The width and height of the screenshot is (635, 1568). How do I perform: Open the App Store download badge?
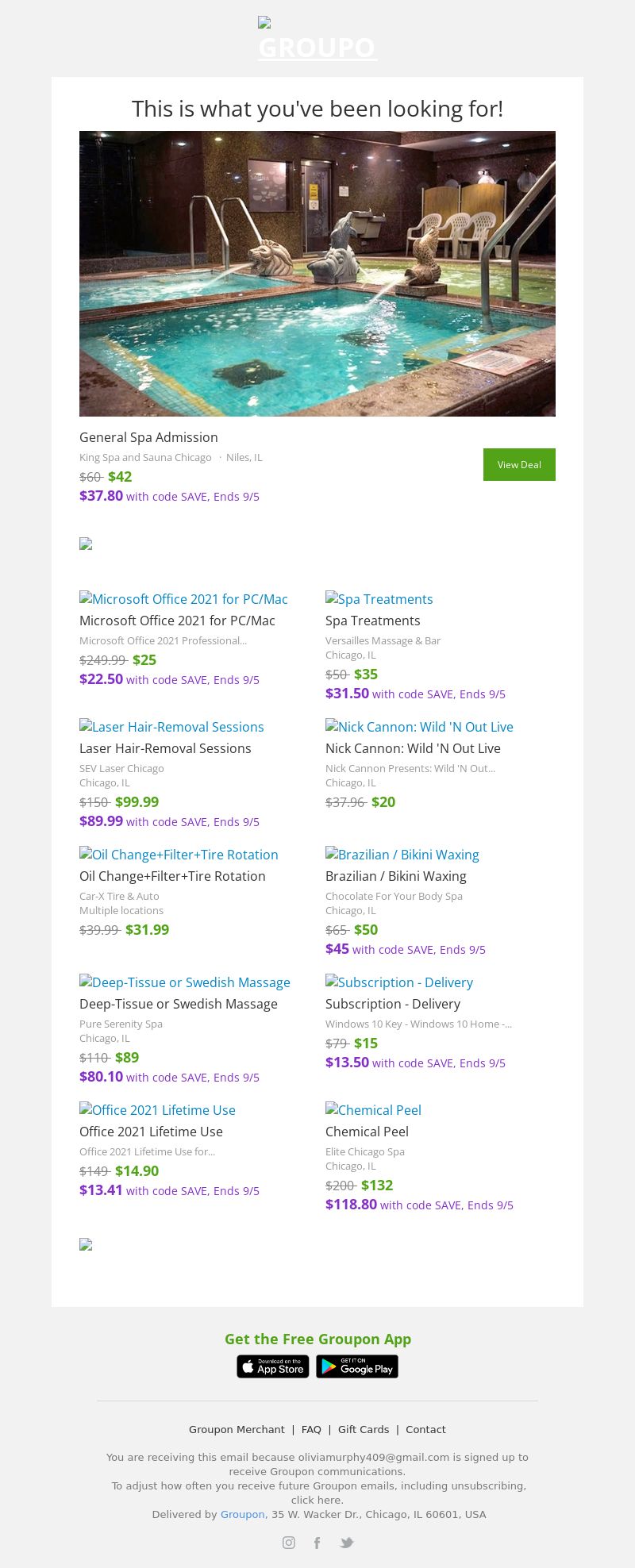coord(273,1366)
